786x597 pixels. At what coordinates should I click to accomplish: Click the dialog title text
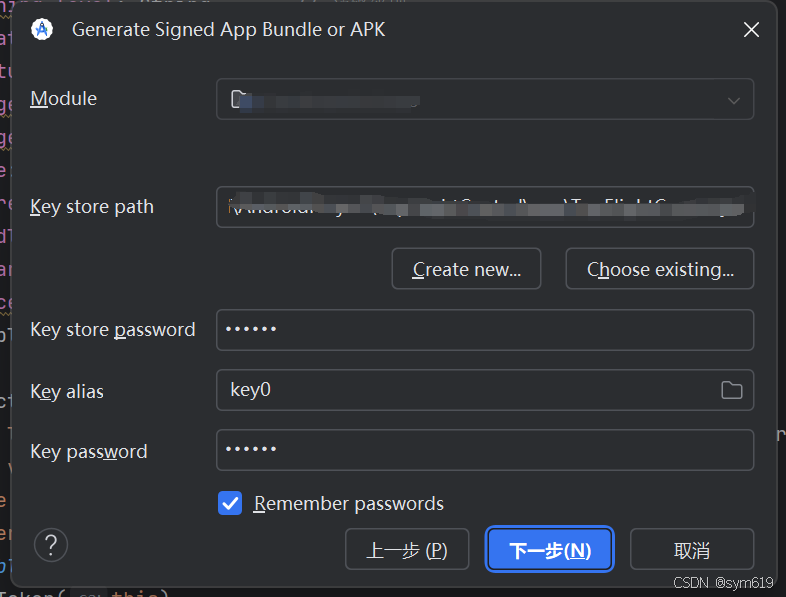pyautogui.click(x=229, y=30)
